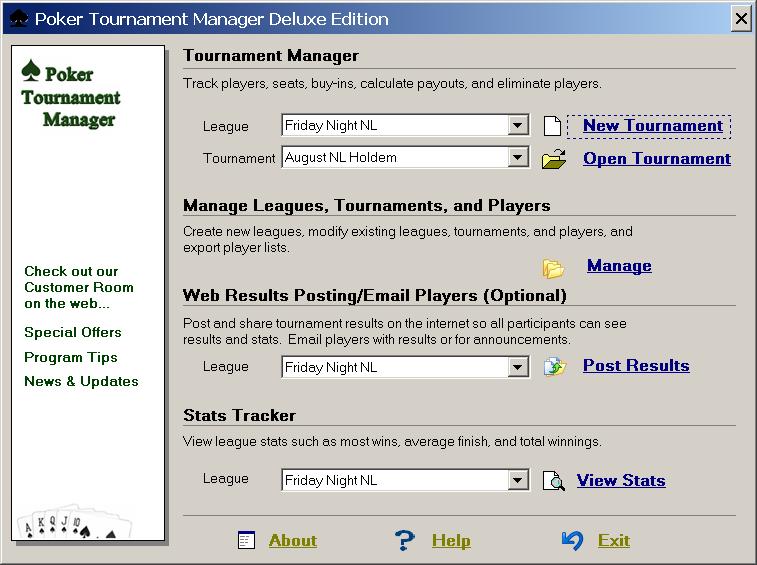Click the spade icon in the title bar
This screenshot has width=757, height=565.
pyautogui.click(x=18, y=19)
